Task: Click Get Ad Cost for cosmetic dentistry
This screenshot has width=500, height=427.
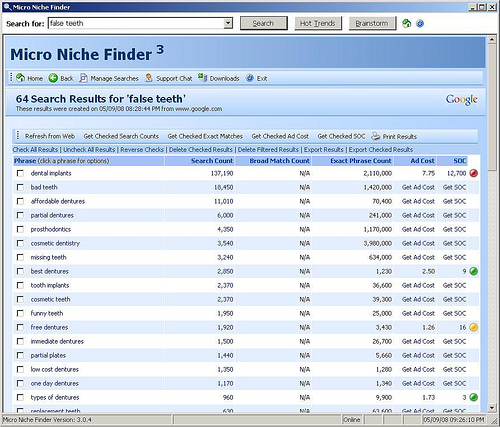Action: pos(418,243)
